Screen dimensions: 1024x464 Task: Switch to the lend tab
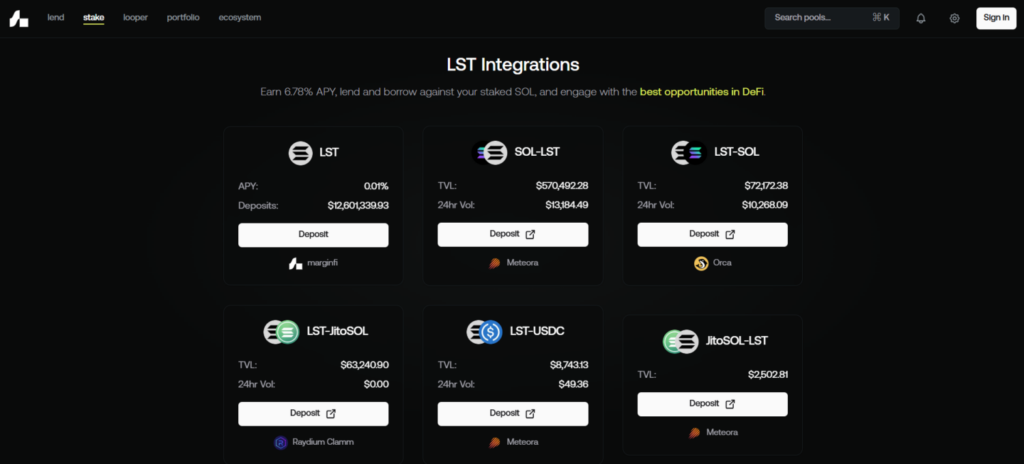[55, 18]
